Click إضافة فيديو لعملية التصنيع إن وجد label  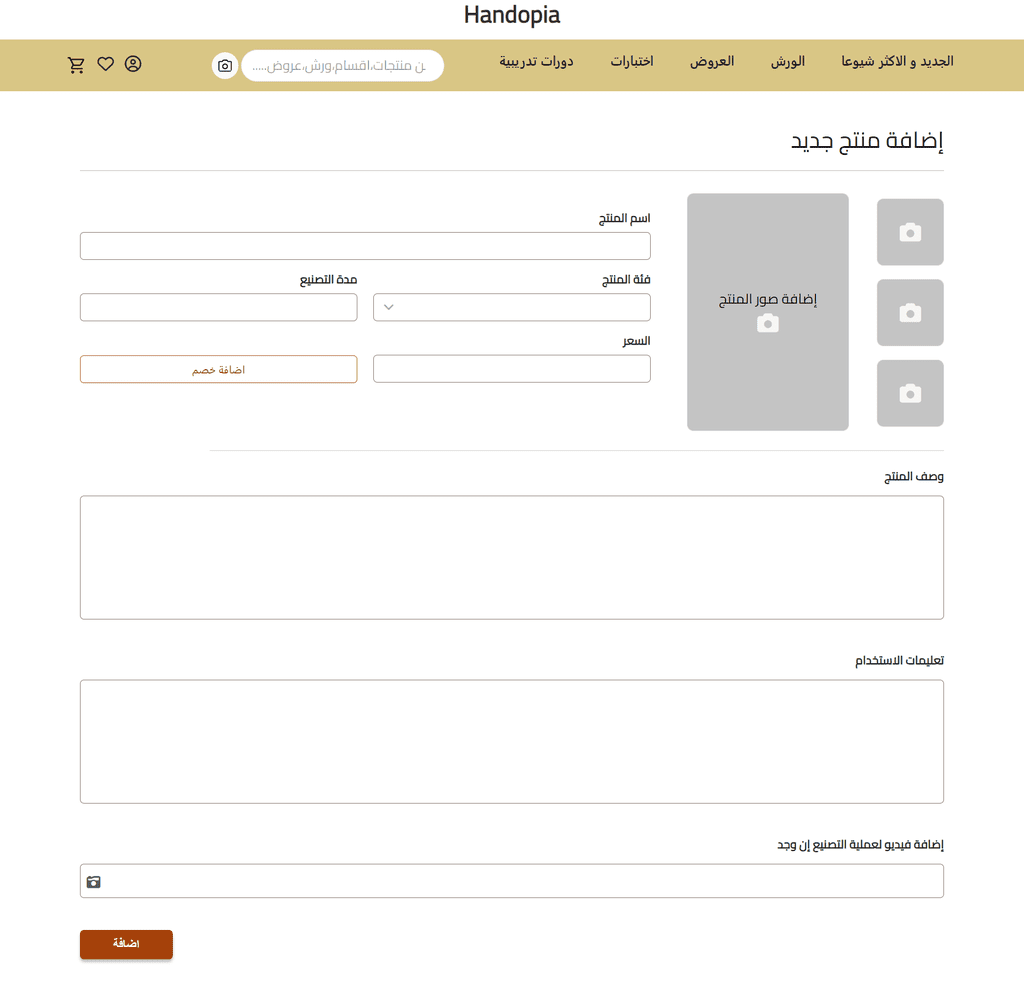point(860,845)
